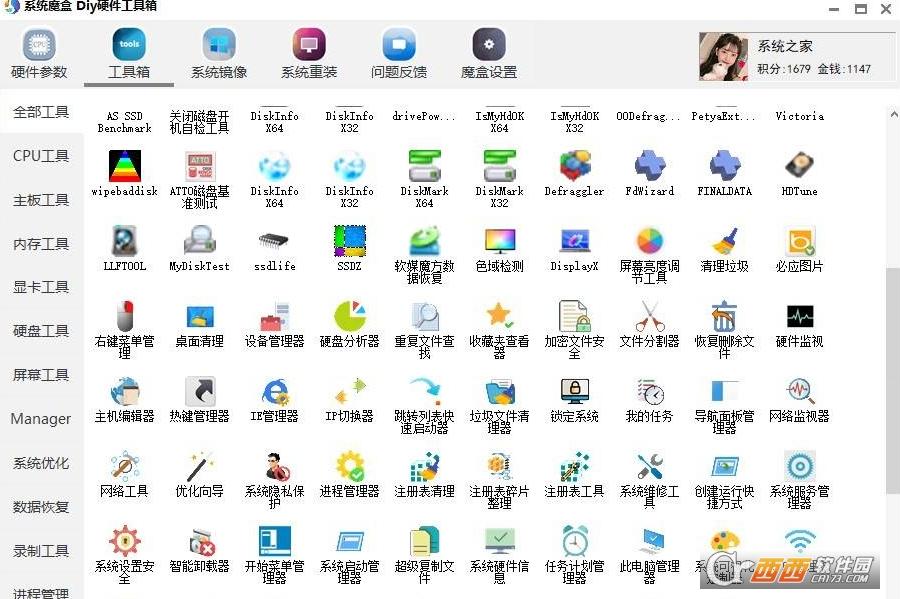Select 录制工具 sidebar category

41,551
